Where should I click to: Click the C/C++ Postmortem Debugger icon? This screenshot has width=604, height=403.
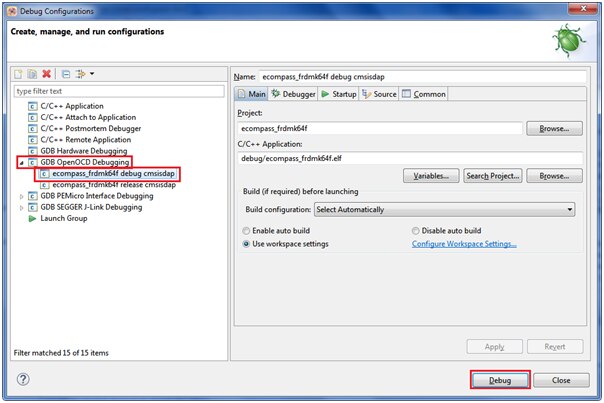tap(33, 128)
